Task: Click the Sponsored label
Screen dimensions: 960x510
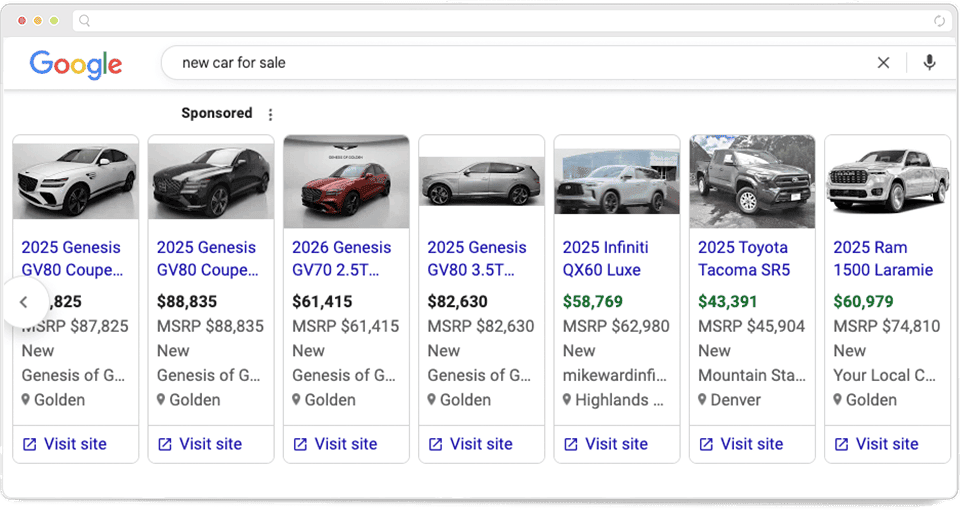Action: click(x=217, y=113)
